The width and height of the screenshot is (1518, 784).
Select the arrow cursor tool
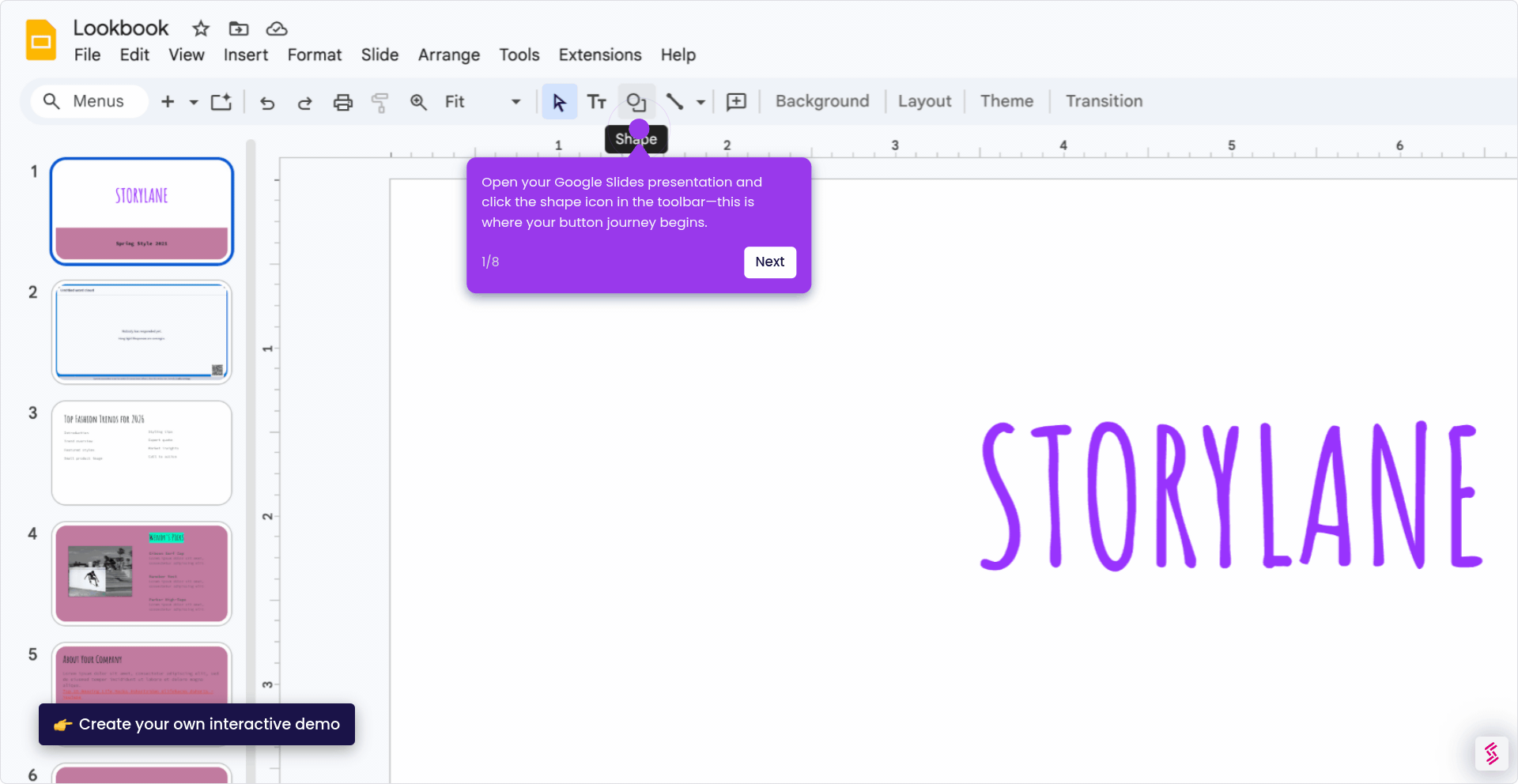559,102
